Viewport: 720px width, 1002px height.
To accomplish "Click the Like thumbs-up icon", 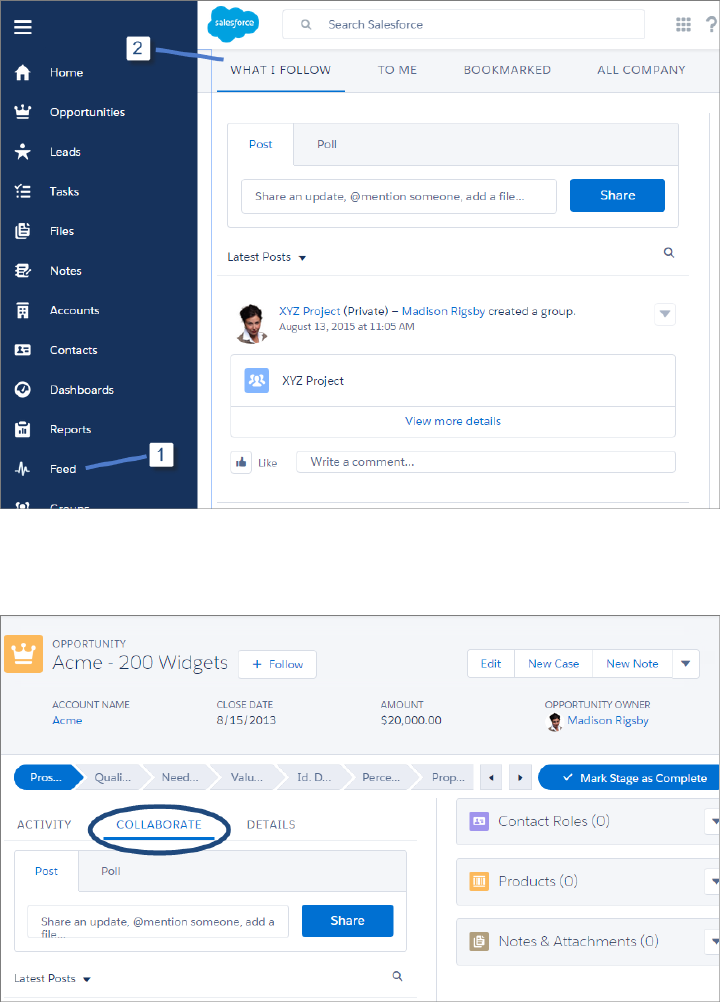I will point(241,462).
